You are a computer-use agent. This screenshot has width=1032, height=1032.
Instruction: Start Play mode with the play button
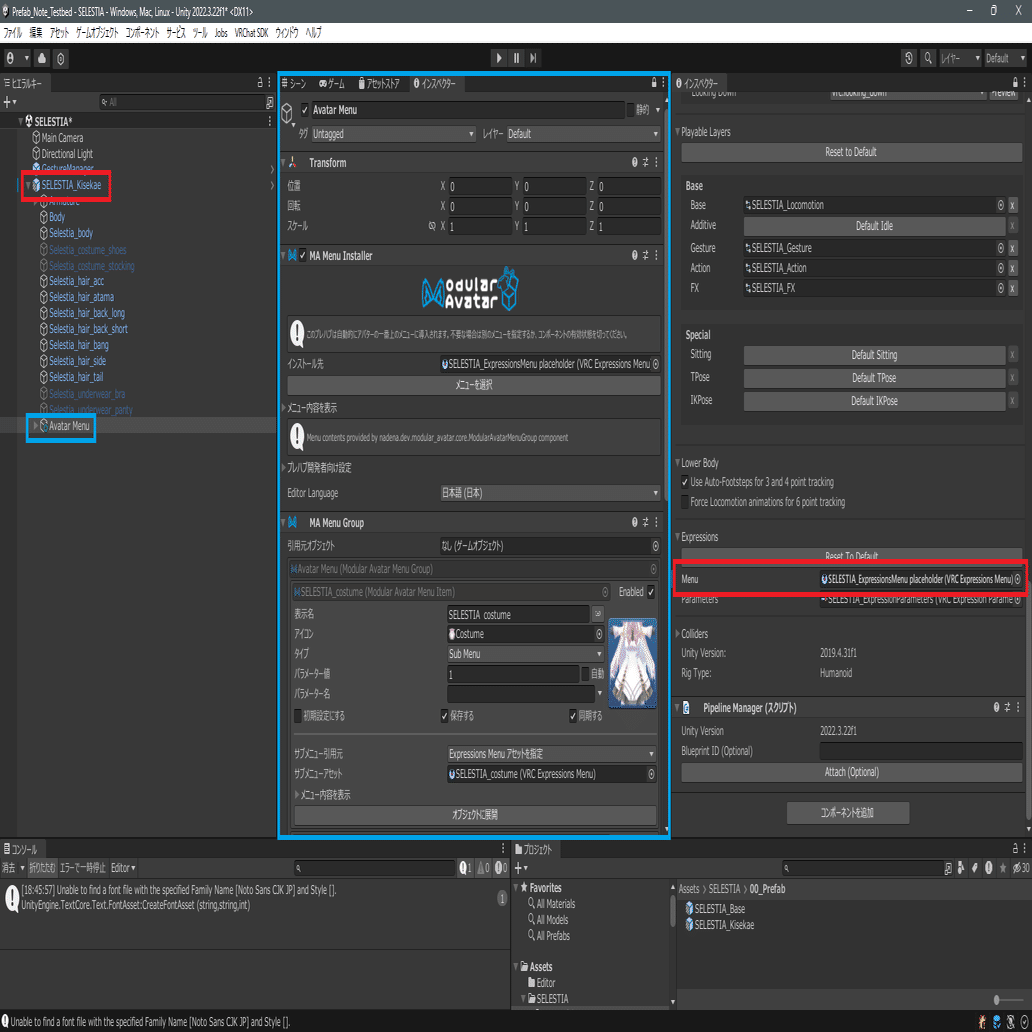(498, 58)
